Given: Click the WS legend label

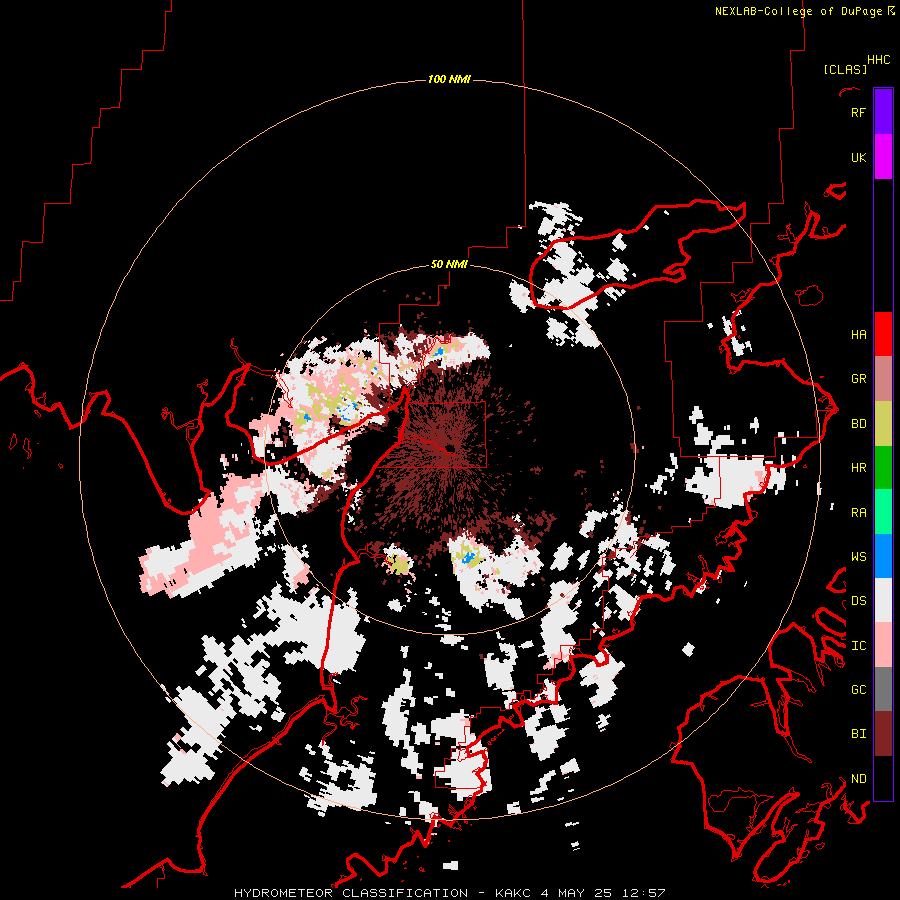Looking at the screenshot, I should 858,556.
